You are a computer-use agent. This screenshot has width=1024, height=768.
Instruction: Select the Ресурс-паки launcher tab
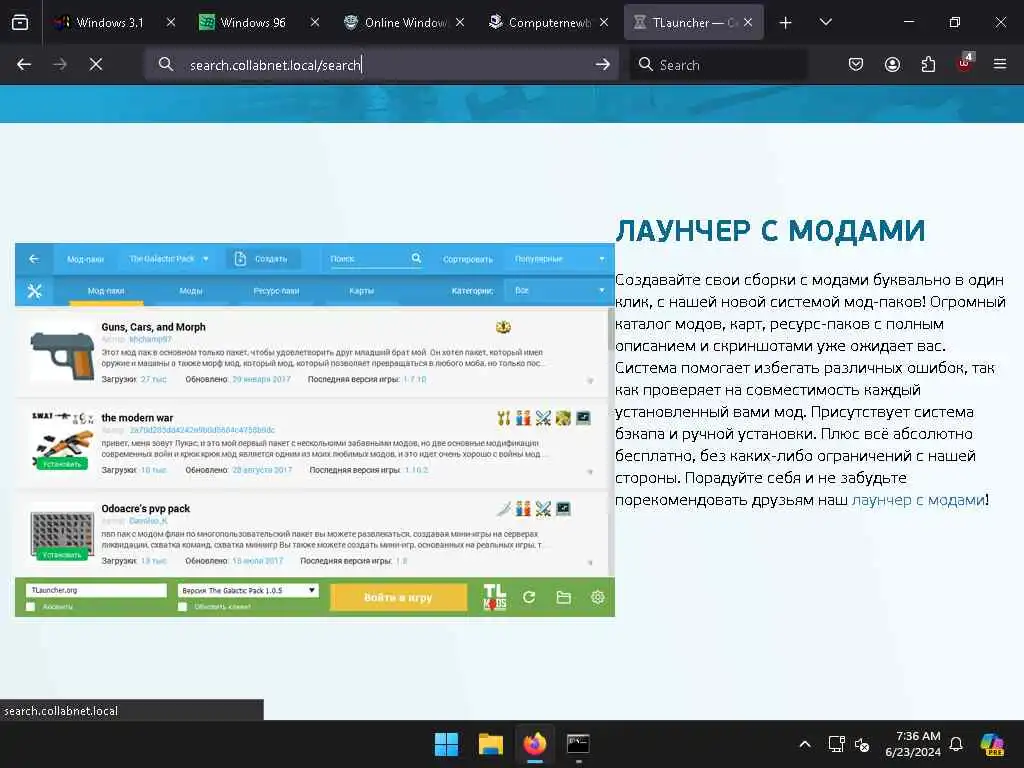coord(276,291)
